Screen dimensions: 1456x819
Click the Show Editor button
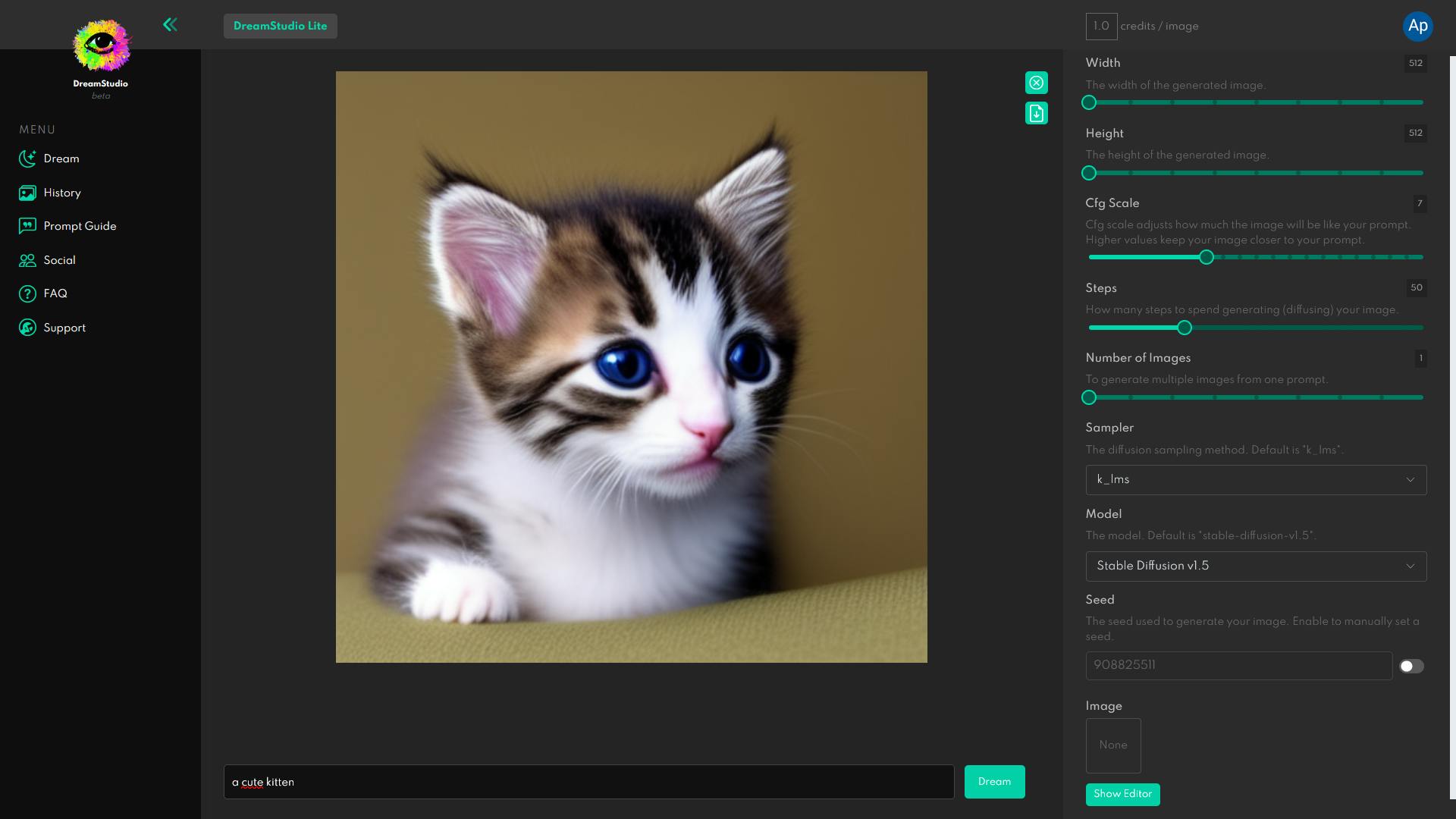coord(1122,794)
